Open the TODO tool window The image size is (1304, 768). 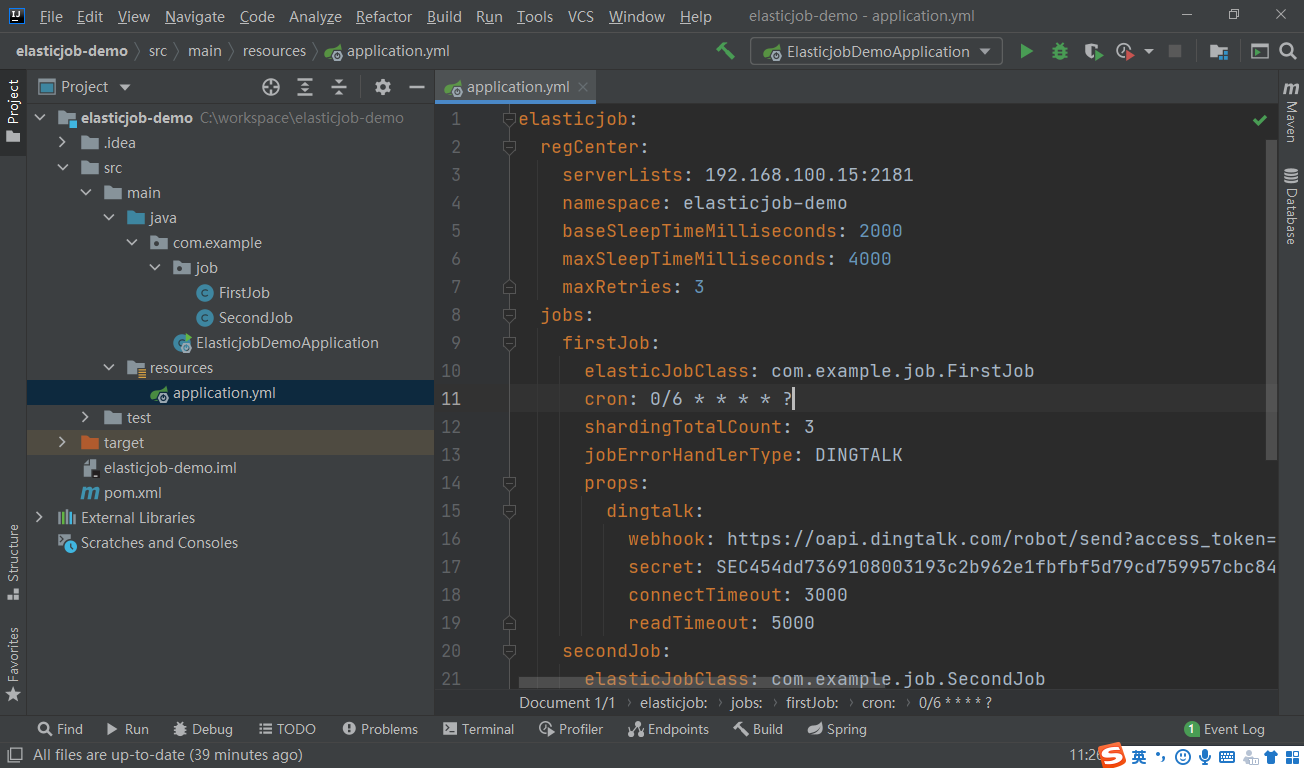[x=287, y=729]
